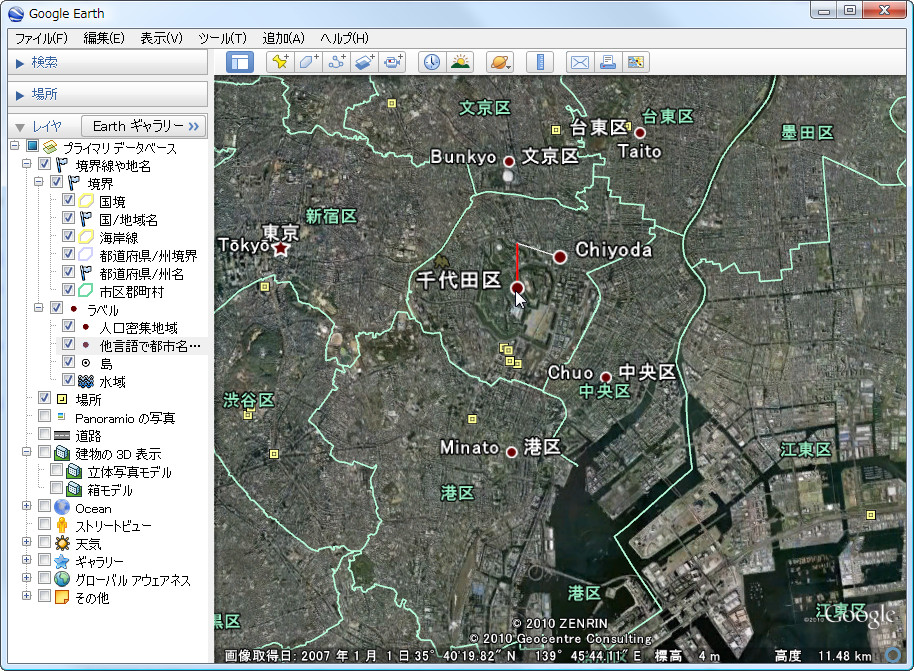Uncheck the 市区郡町村 layer checkbox
The image size is (914, 671).
(68, 290)
